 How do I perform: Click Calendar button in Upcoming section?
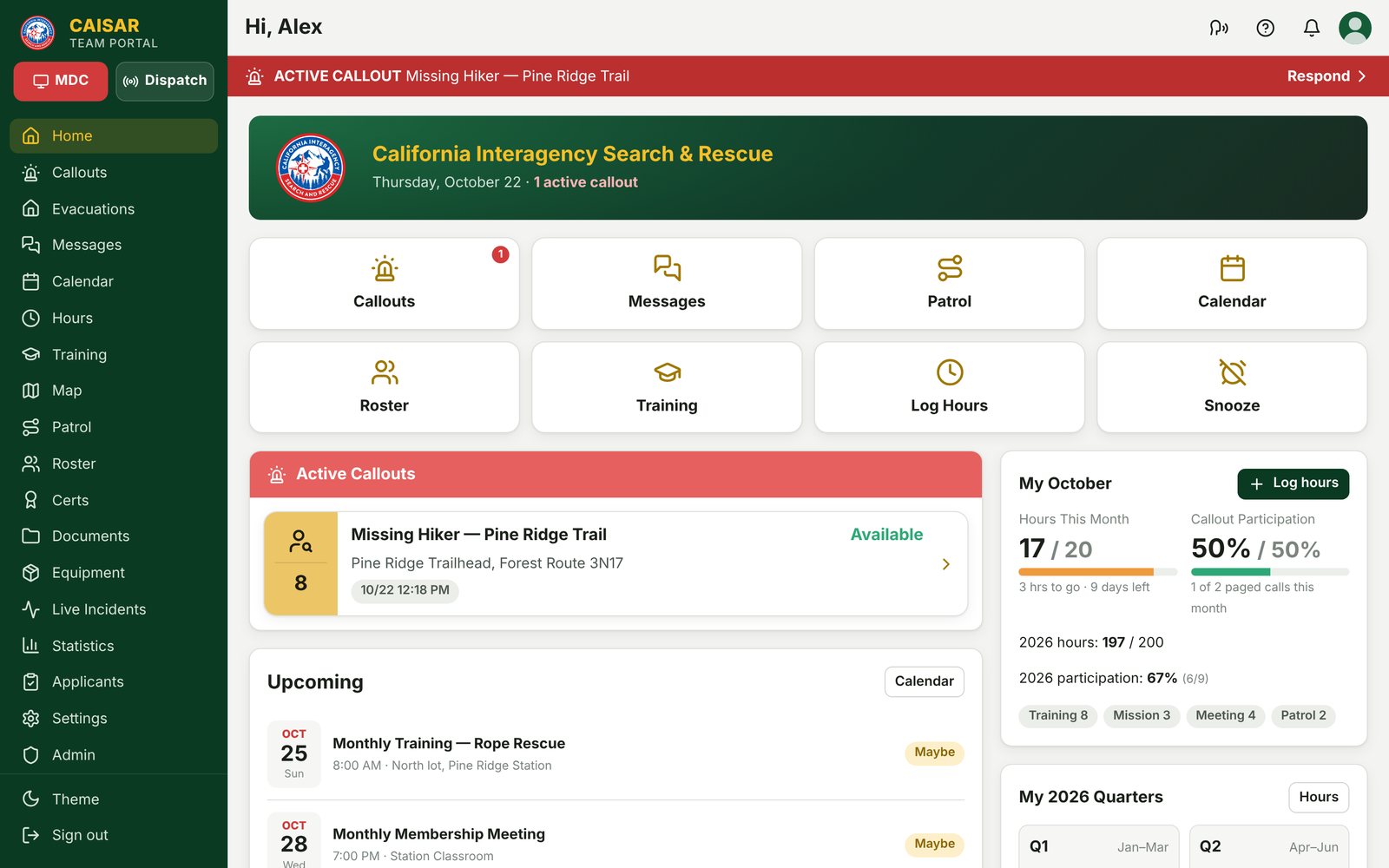pyautogui.click(x=924, y=681)
